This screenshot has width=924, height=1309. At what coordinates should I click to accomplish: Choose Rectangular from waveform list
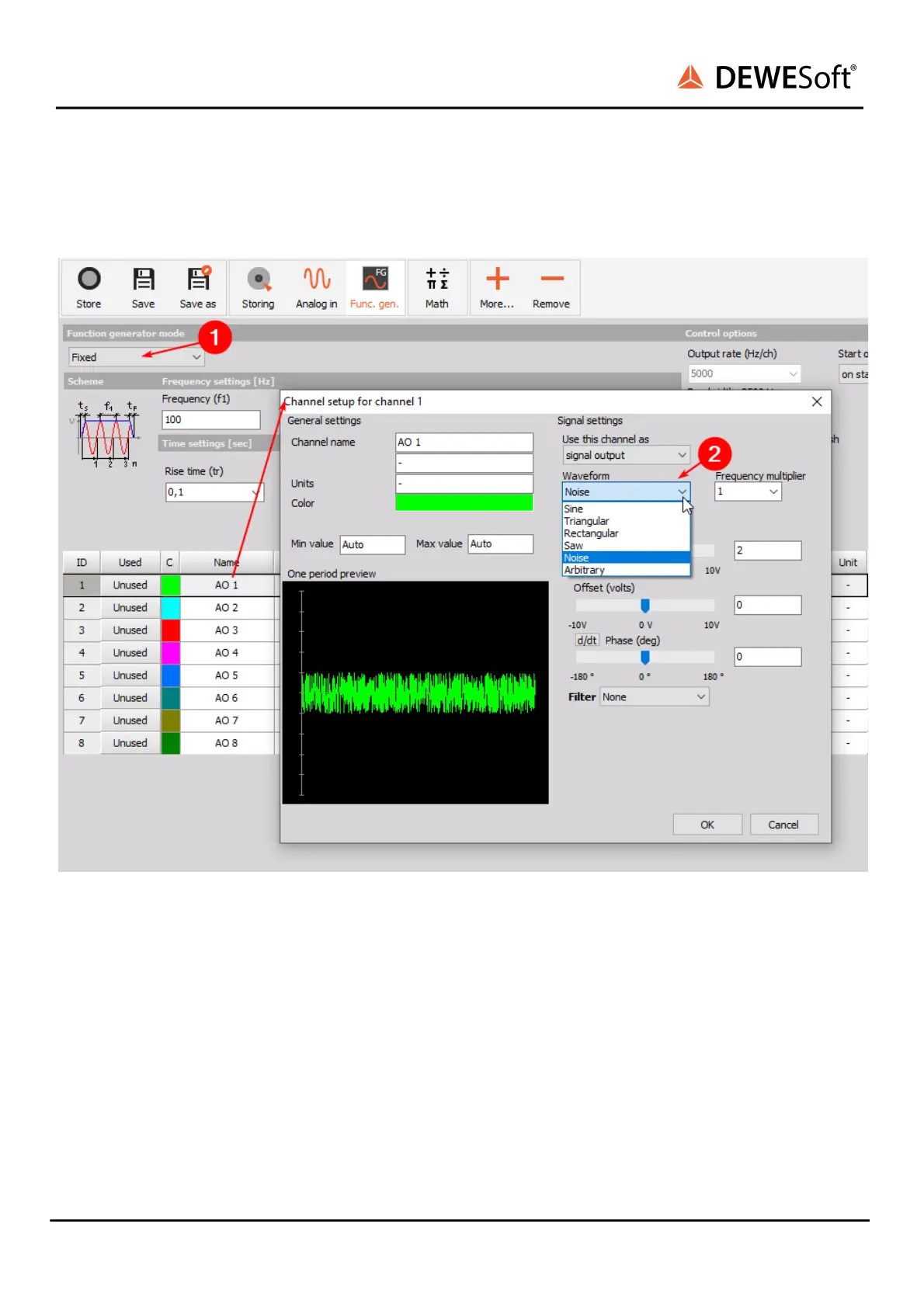626,533
